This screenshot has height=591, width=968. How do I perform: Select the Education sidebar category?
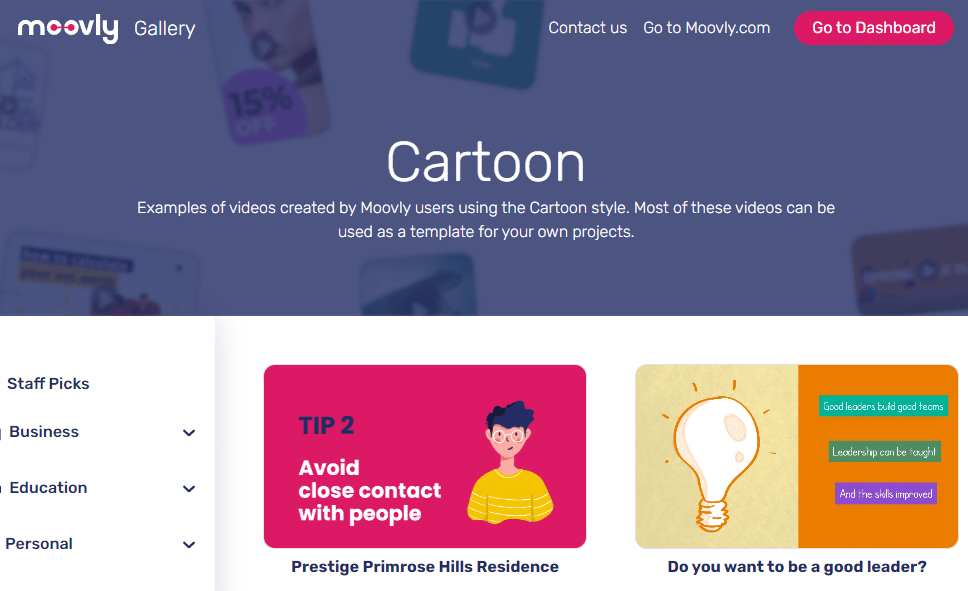[x=47, y=487]
